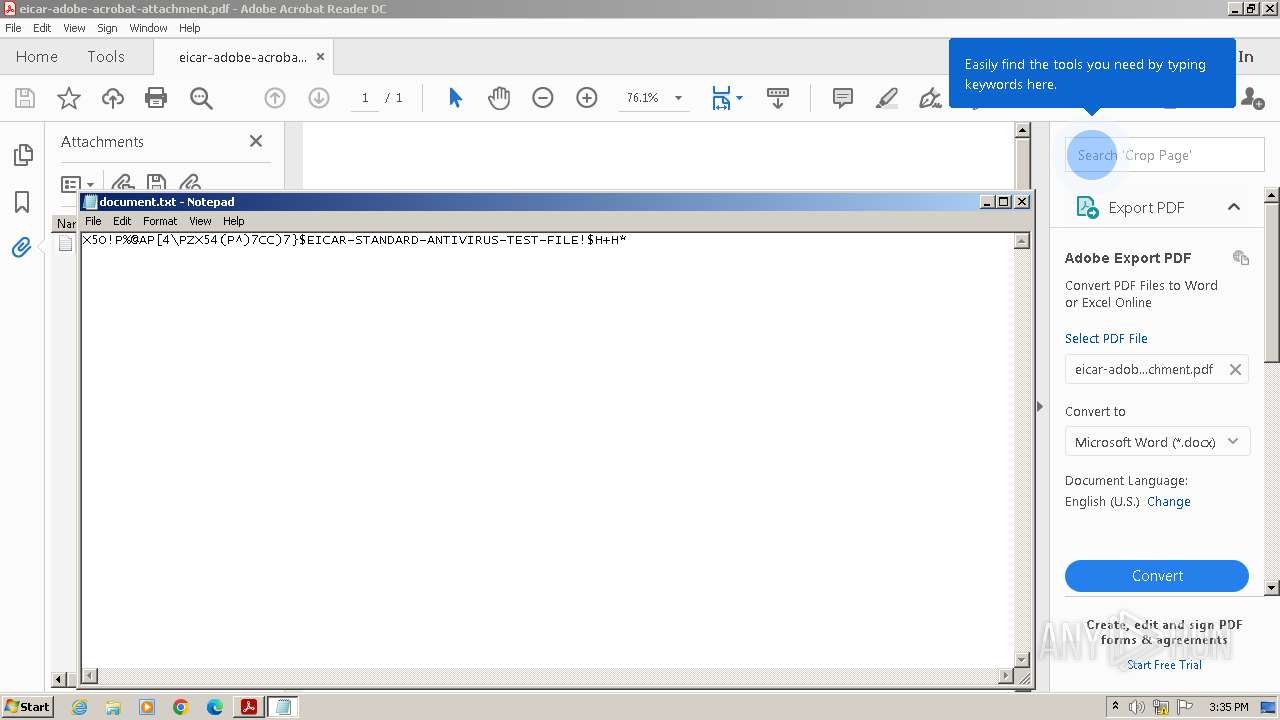
Task: Remove the selected eicar-adob...chment.pdf file
Action: pyautogui.click(x=1236, y=369)
